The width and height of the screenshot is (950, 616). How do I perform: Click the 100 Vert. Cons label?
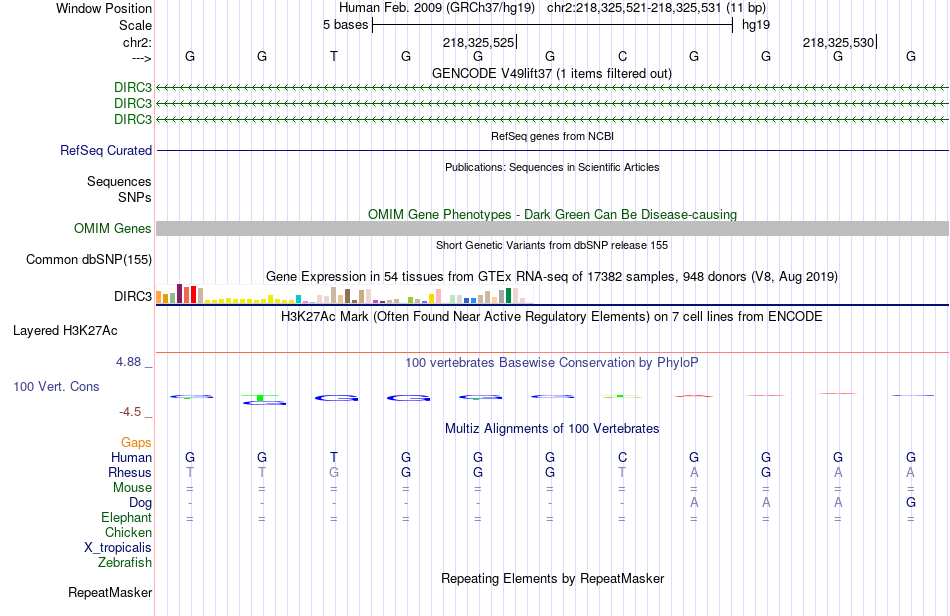click(56, 386)
